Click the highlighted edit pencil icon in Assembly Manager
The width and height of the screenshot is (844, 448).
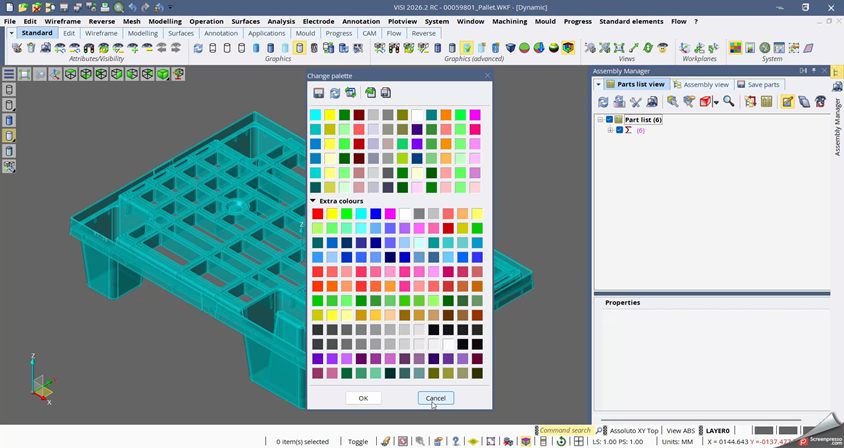click(787, 101)
